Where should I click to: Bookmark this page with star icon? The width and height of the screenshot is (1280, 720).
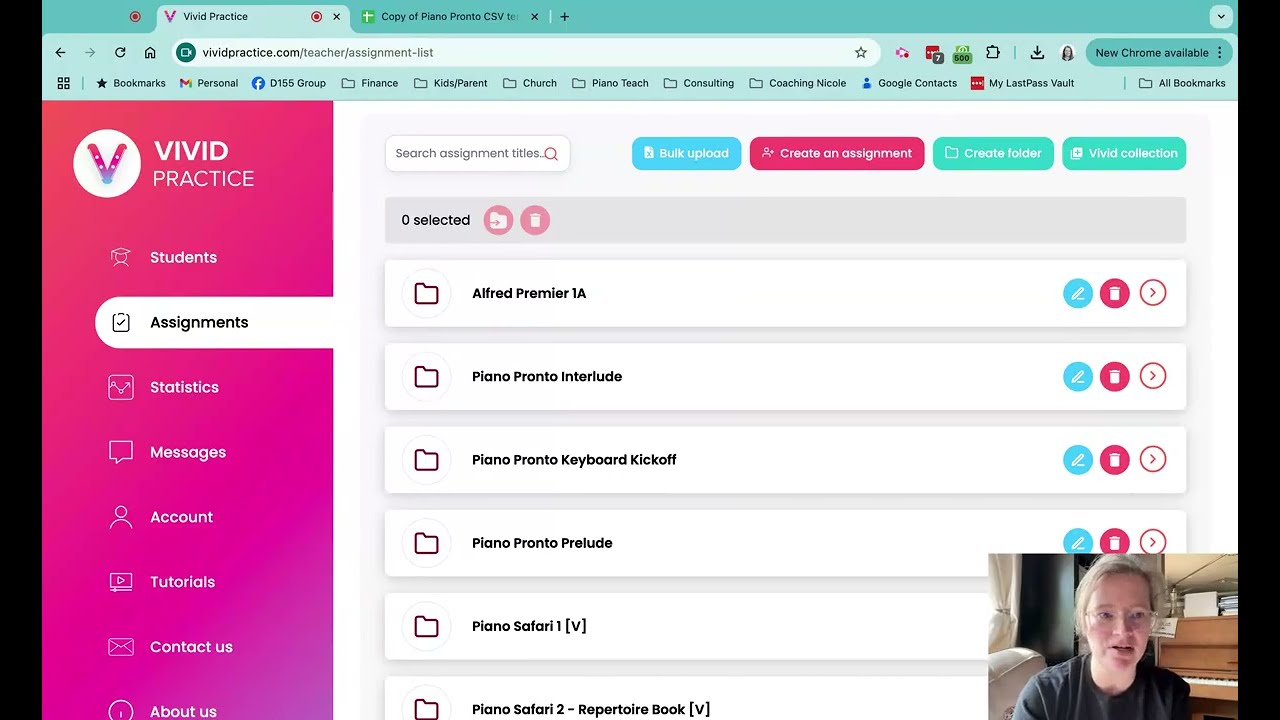click(861, 52)
